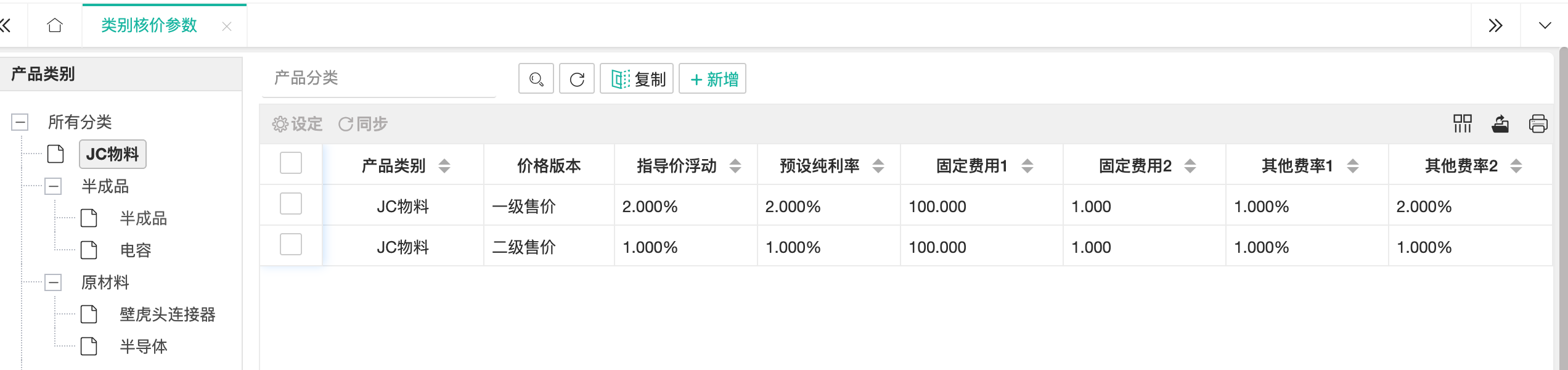Collapse the 半成品 parent tree node
This screenshot has width=1568, height=370.
click(x=54, y=186)
